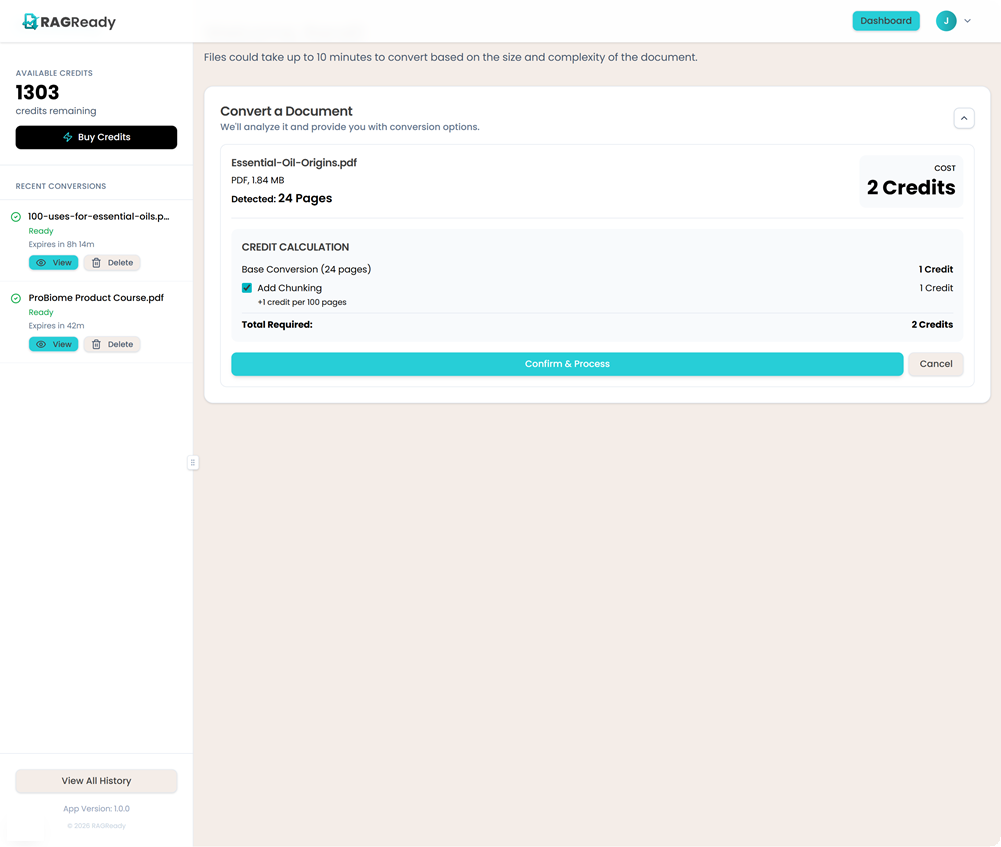This screenshot has height=847, width=1001.
Task: Open View All History
Action: click(96, 781)
